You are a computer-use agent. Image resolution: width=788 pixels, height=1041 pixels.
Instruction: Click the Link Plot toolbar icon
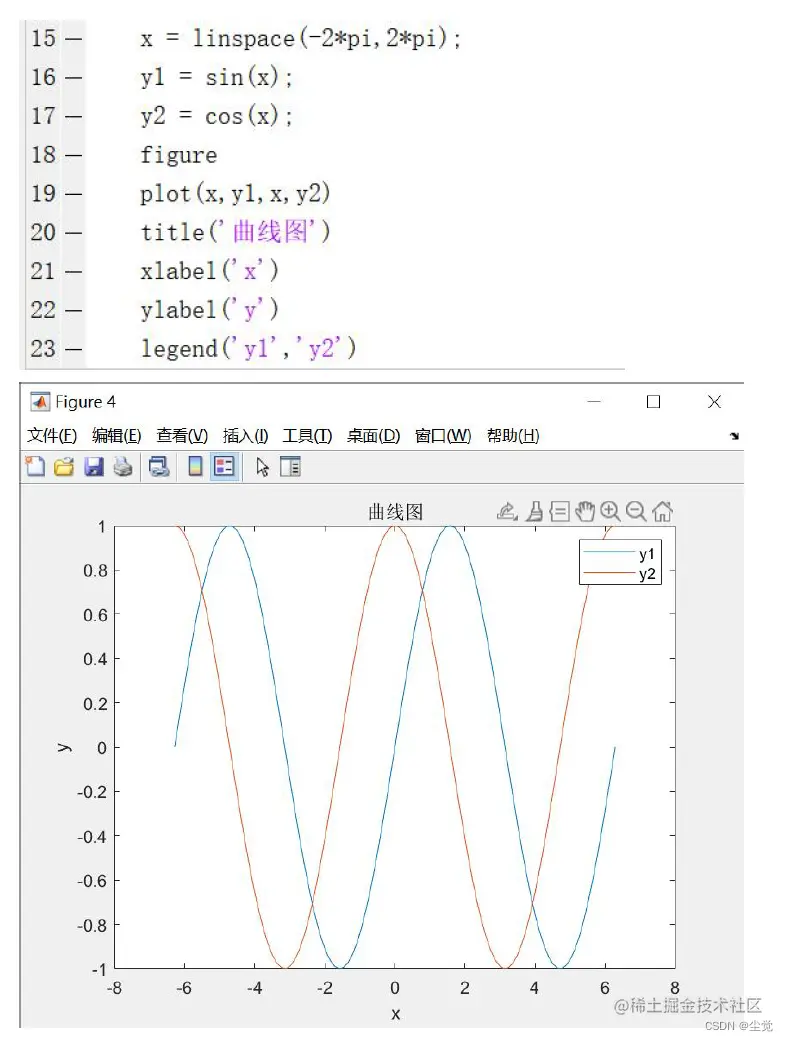pyautogui.click(x=159, y=467)
